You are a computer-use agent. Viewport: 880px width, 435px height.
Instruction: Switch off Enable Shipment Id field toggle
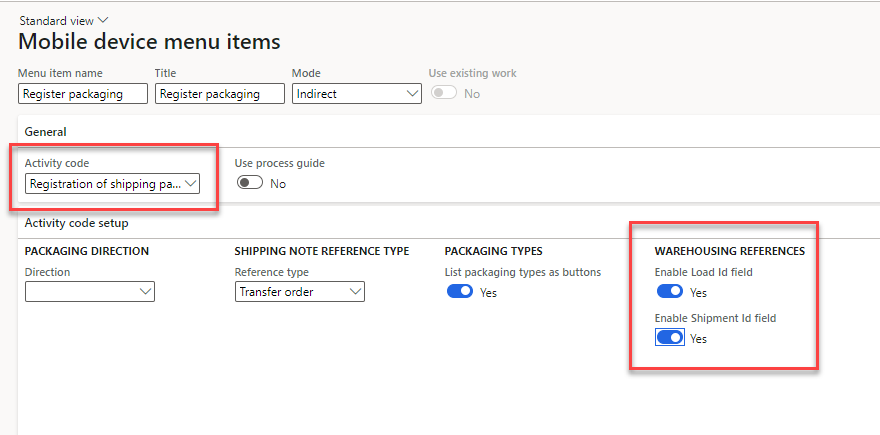coord(669,338)
